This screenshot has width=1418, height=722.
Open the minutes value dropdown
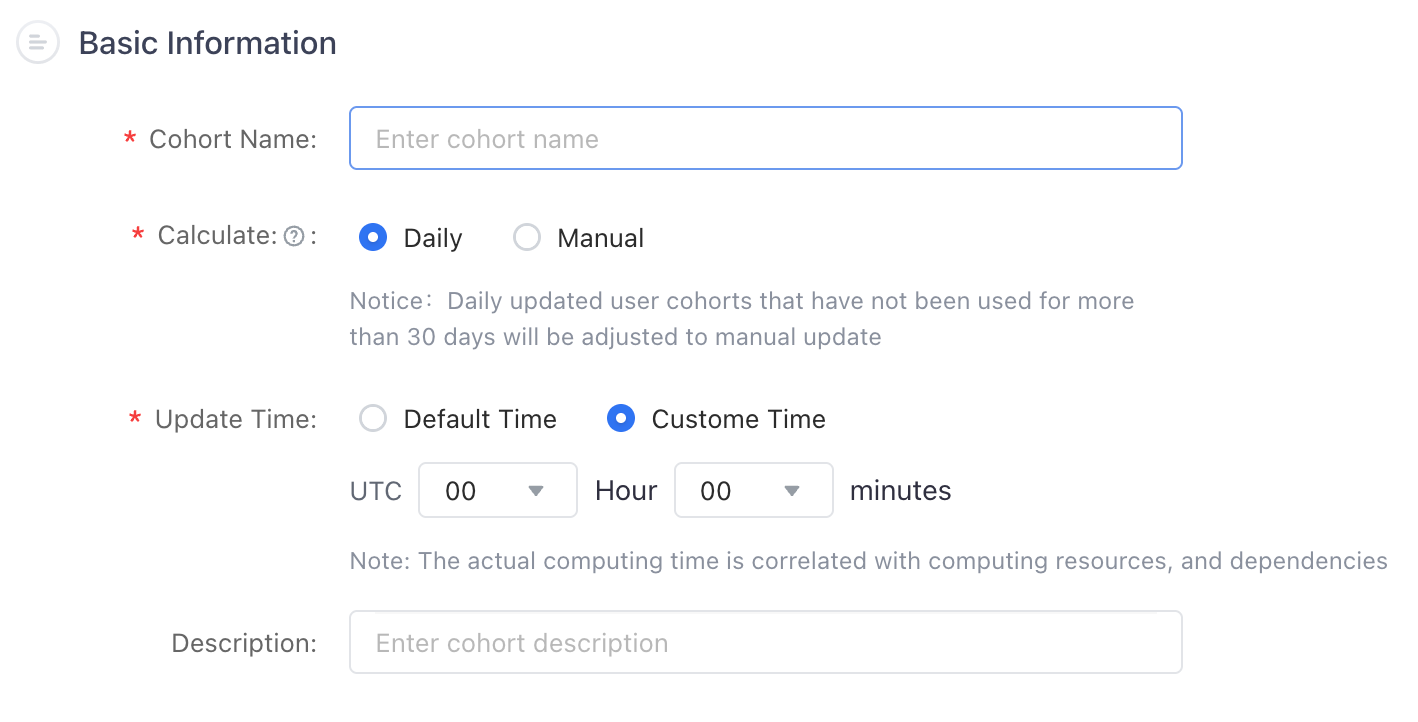click(754, 490)
